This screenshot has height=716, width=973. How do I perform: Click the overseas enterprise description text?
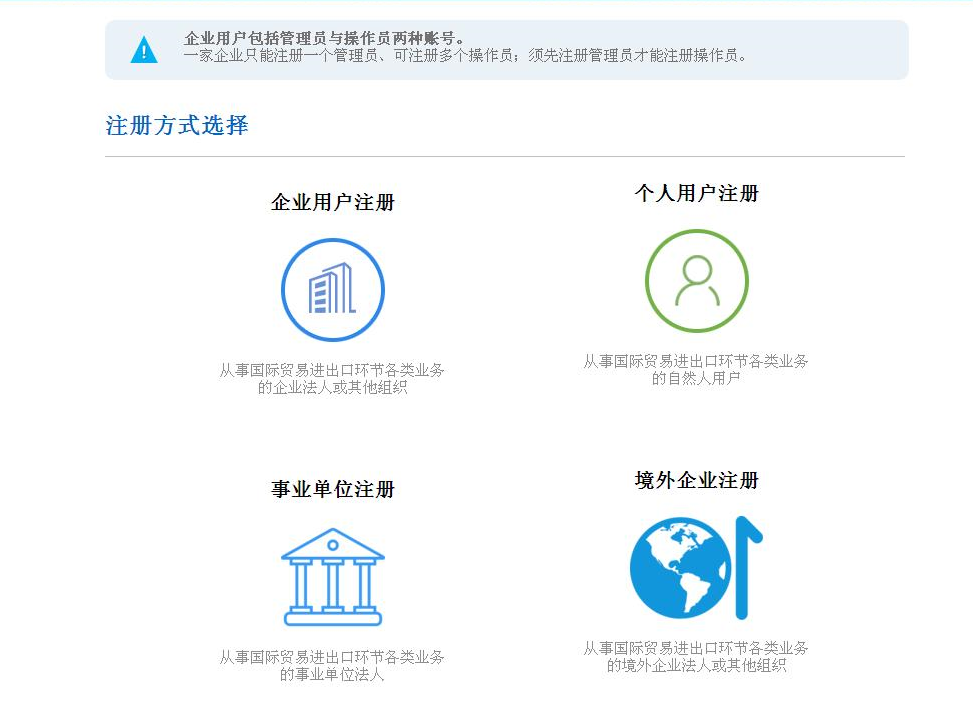[x=696, y=658]
